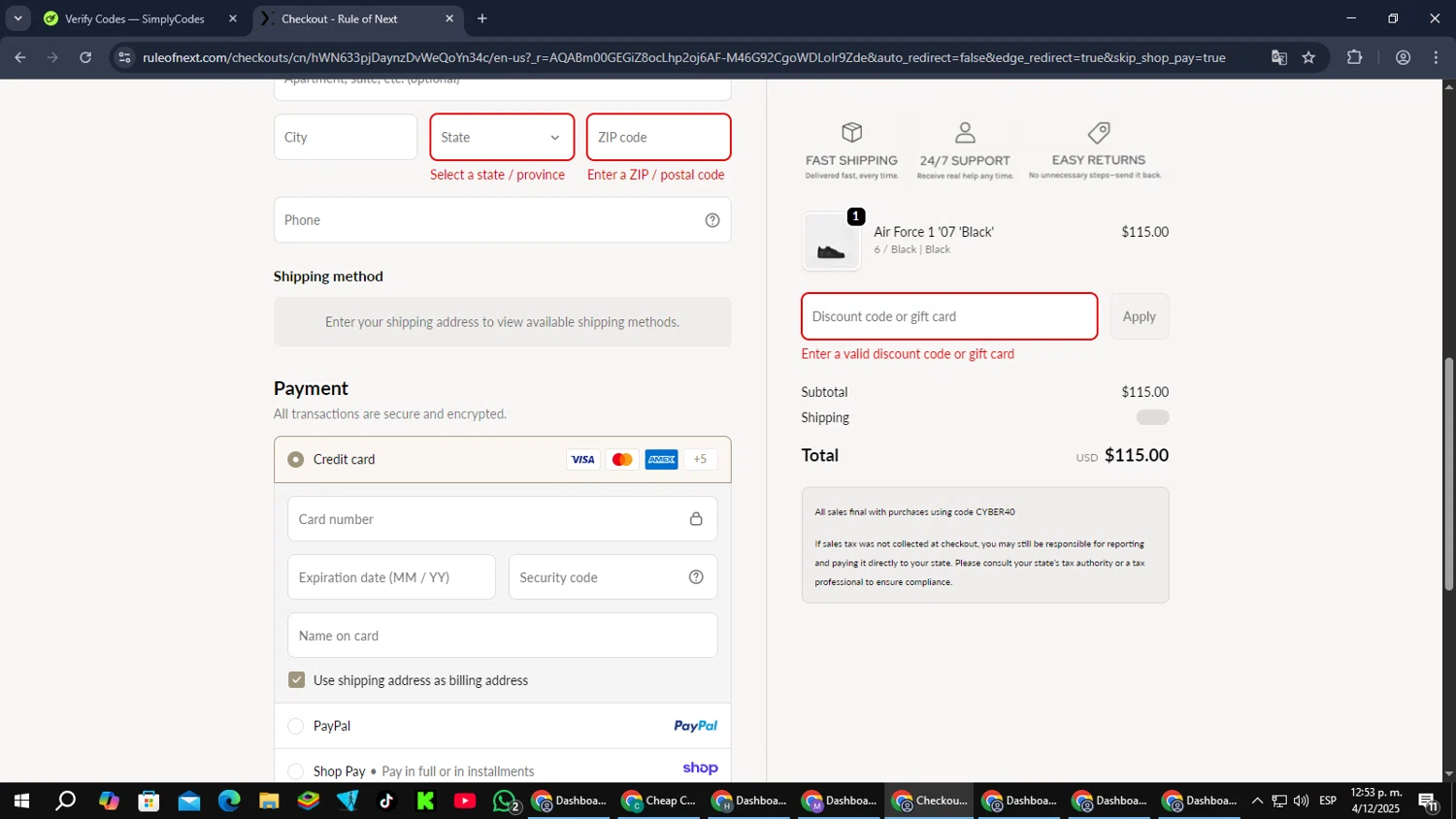Click the Name on card field
1456x819 pixels.
point(502,636)
